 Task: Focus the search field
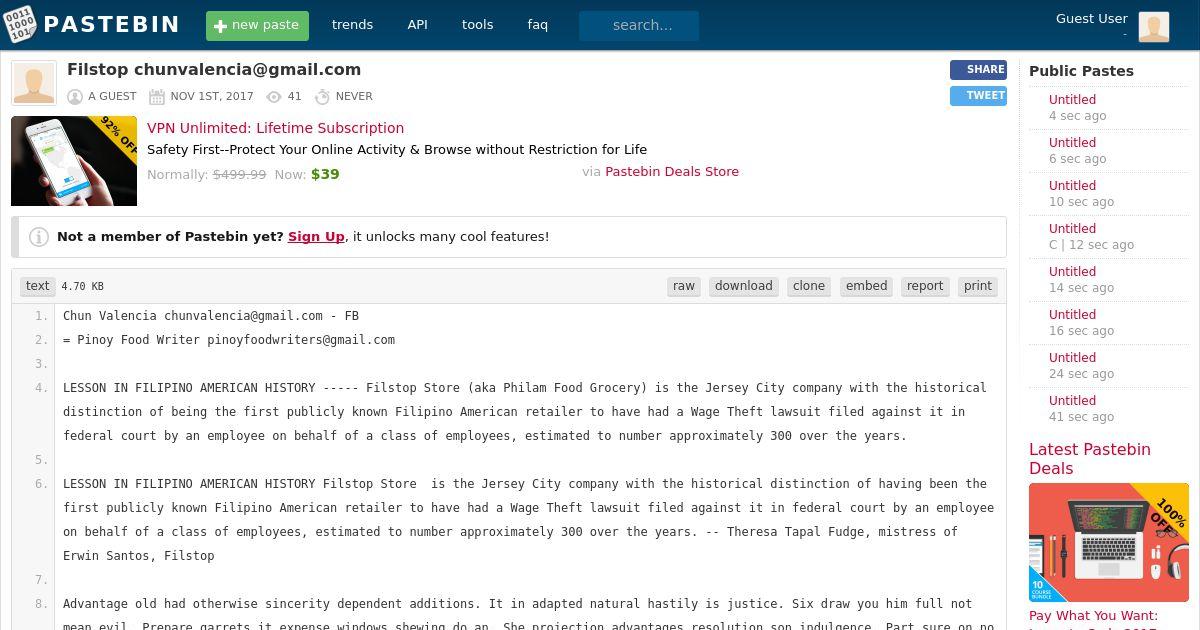tap(639, 25)
